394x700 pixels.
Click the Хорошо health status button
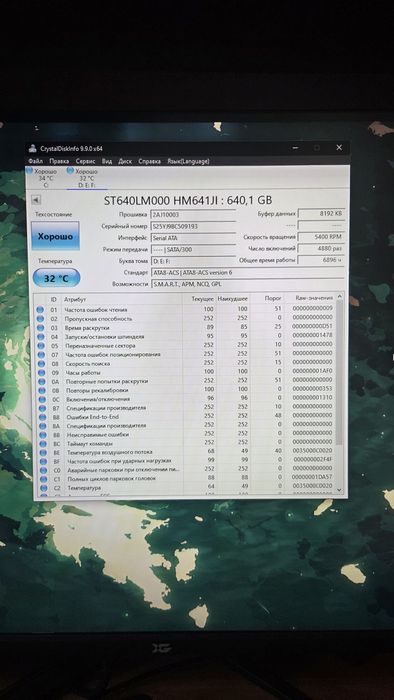click(55, 236)
